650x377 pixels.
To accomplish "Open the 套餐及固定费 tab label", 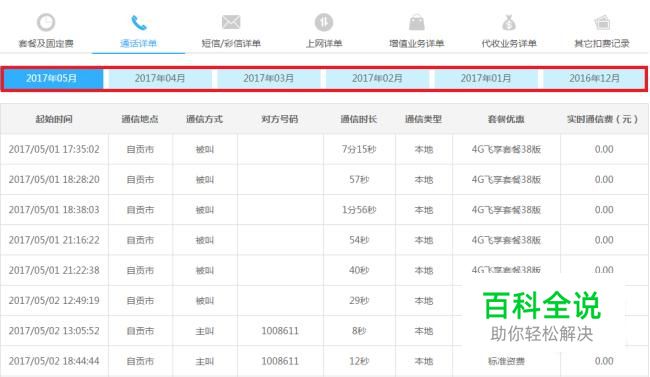I will coord(46,43).
